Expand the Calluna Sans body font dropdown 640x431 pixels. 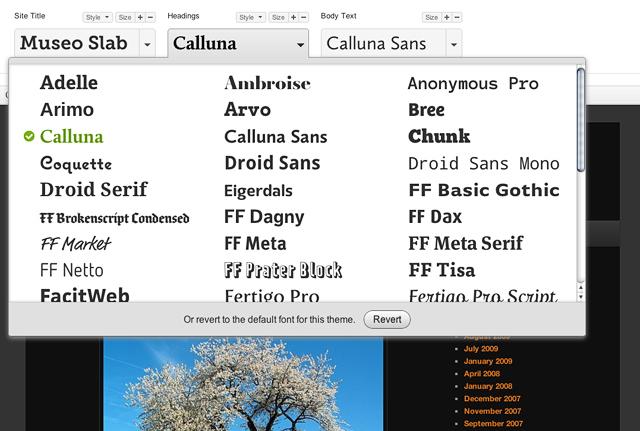click(454, 44)
